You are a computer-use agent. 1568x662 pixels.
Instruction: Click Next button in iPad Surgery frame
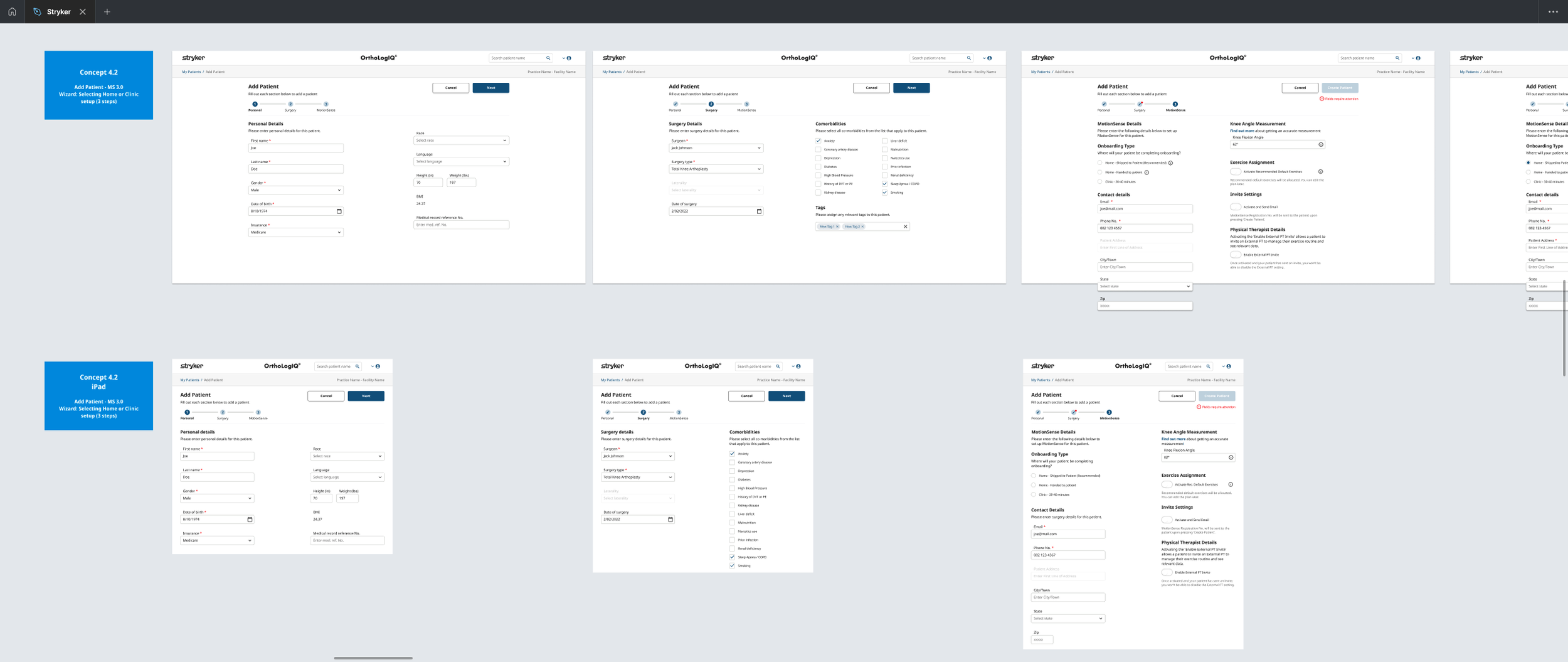pos(787,396)
